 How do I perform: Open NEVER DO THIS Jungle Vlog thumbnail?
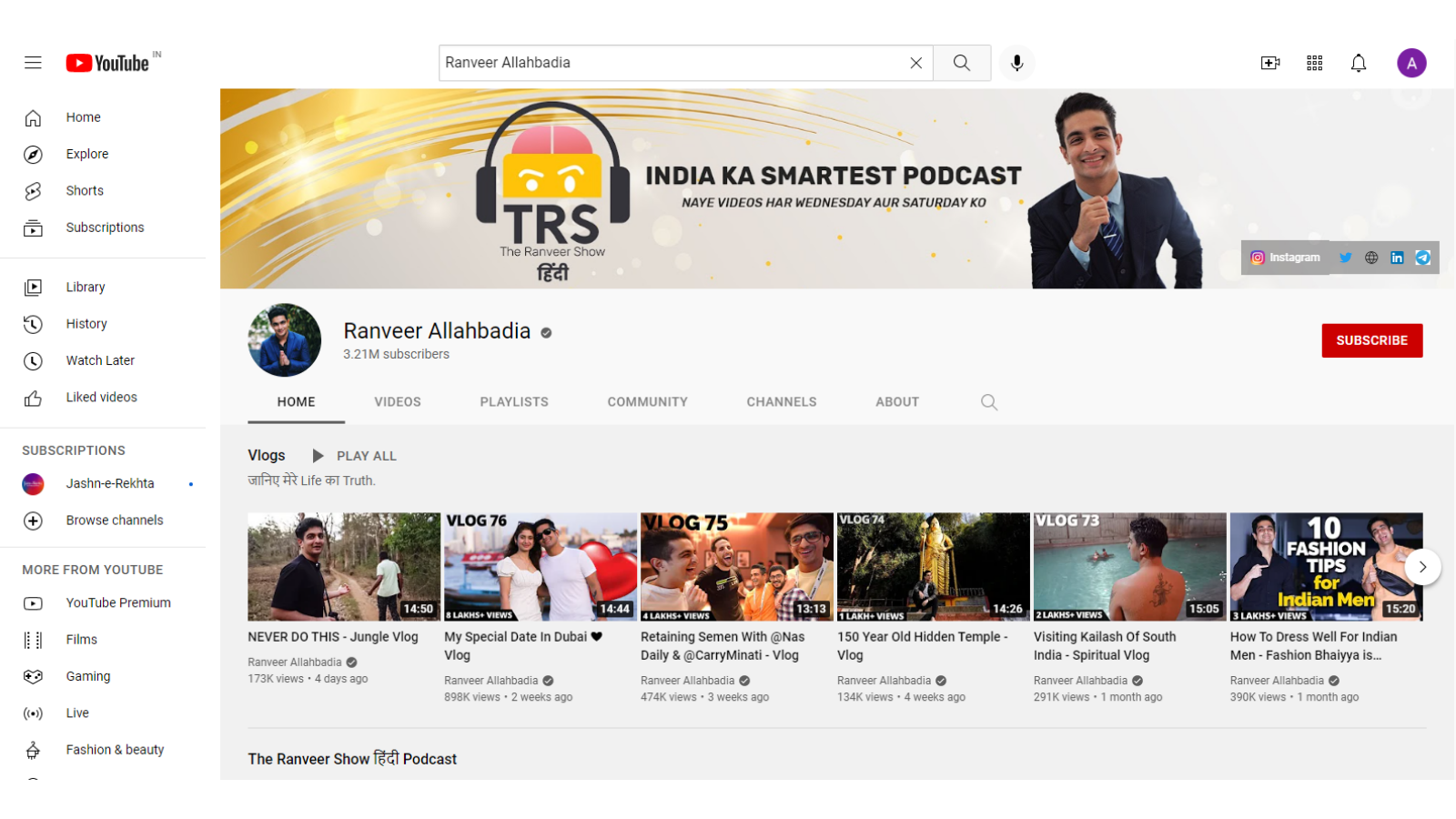344,567
